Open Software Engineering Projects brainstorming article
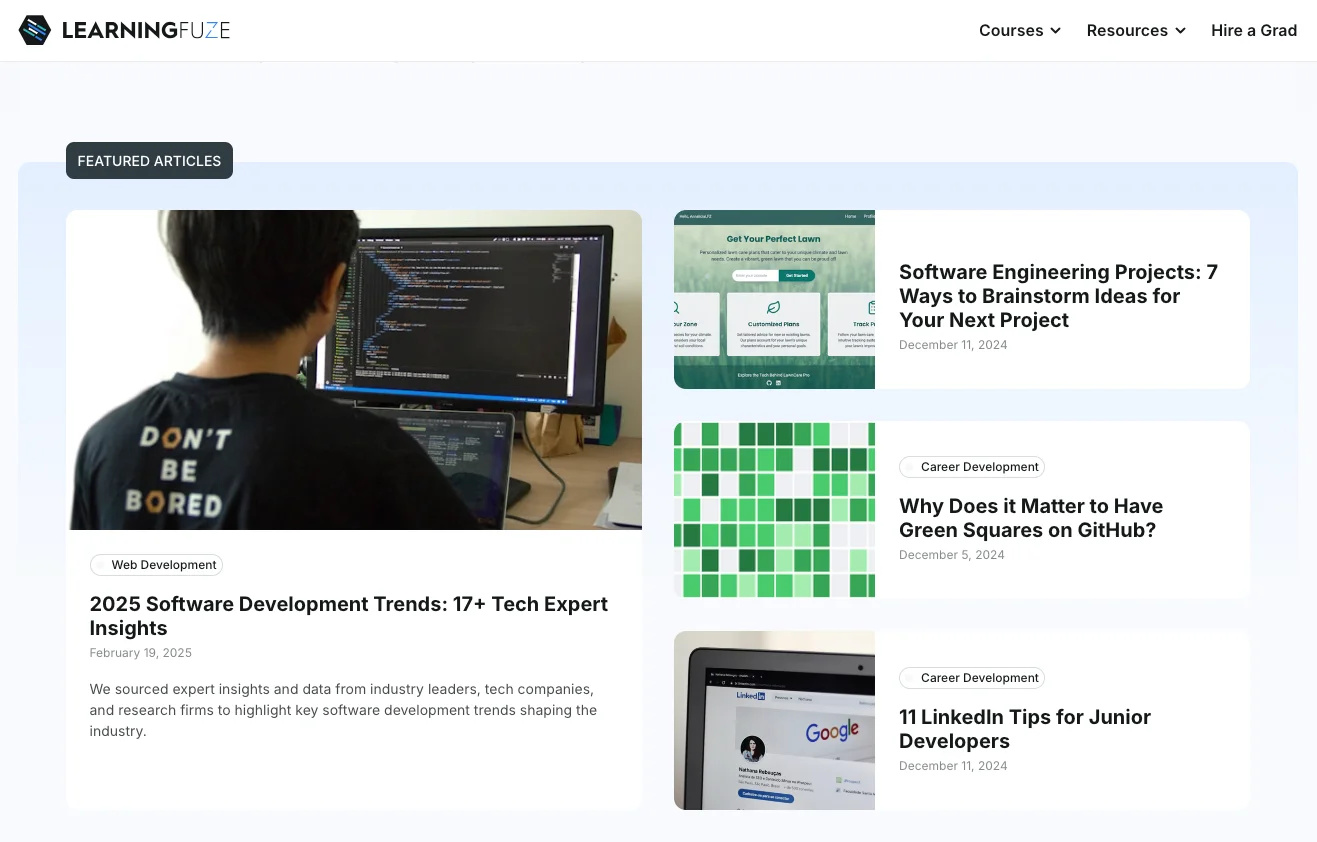This screenshot has width=1317, height=842. pyautogui.click(x=1058, y=295)
